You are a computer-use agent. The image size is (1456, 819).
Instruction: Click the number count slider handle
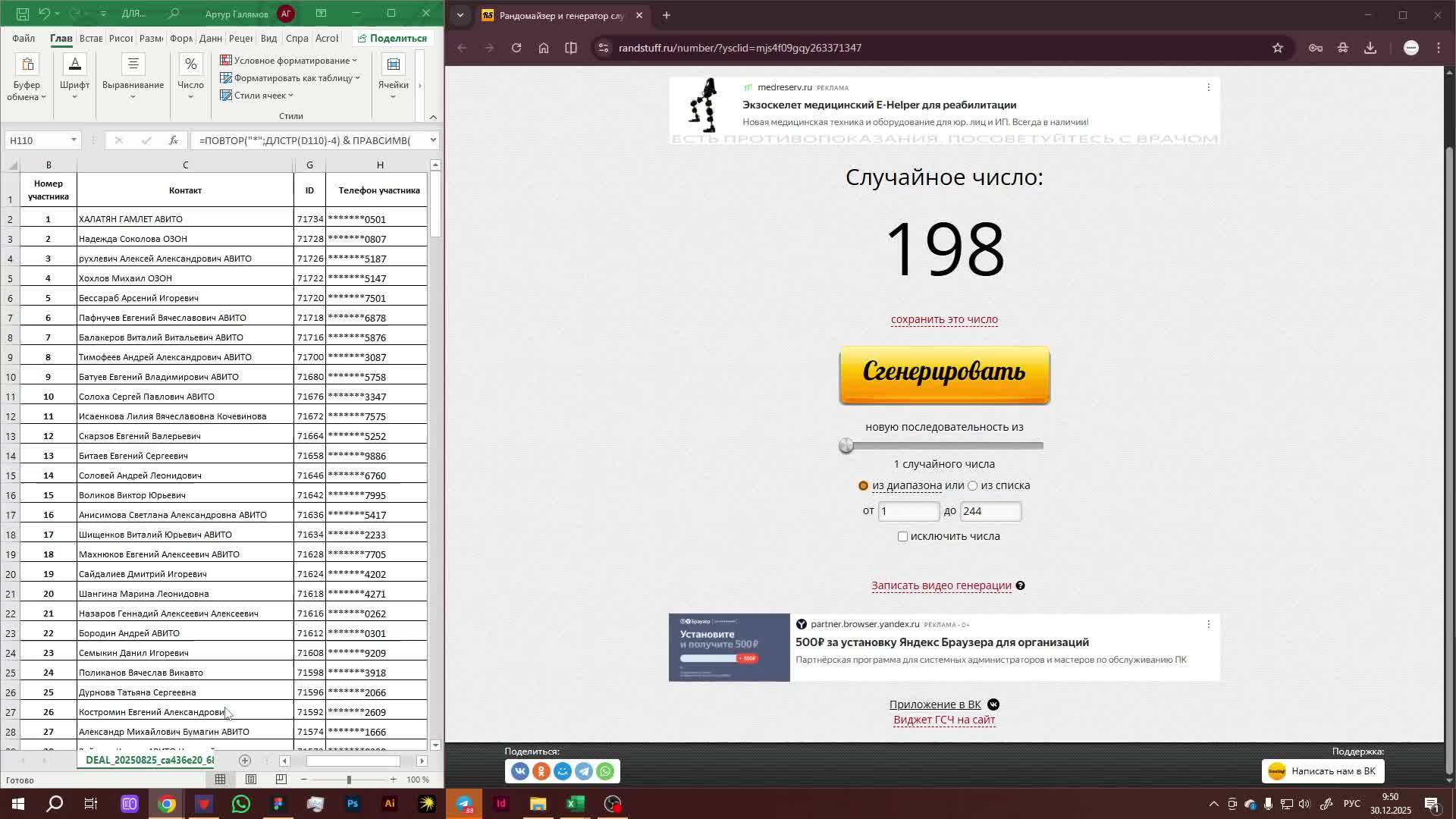tap(846, 446)
